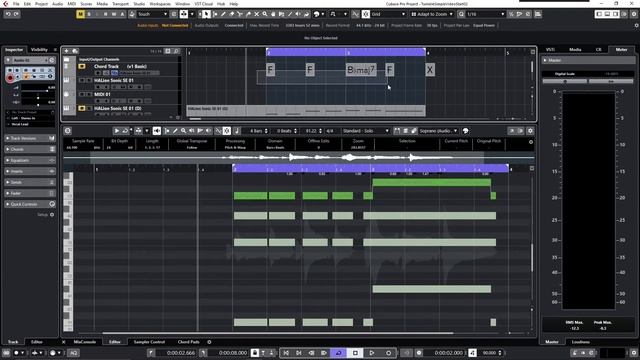Open the Project menu
The image size is (640, 360).
41,4
